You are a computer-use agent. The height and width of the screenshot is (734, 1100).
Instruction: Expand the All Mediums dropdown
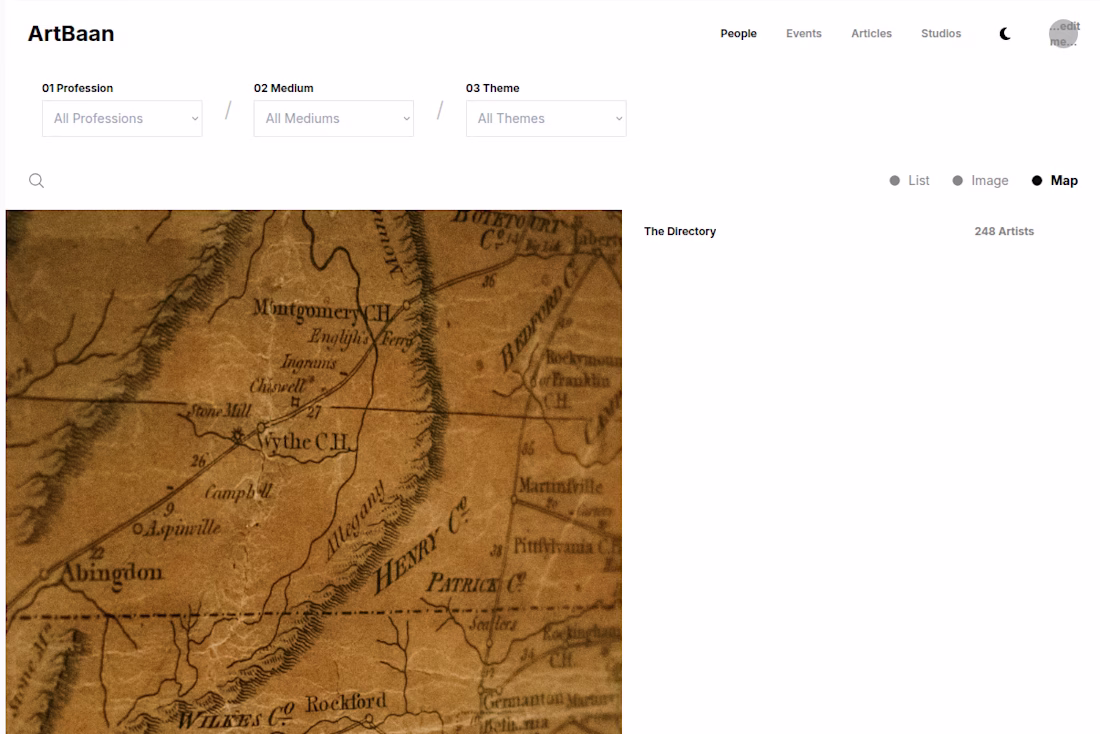[x=334, y=119]
